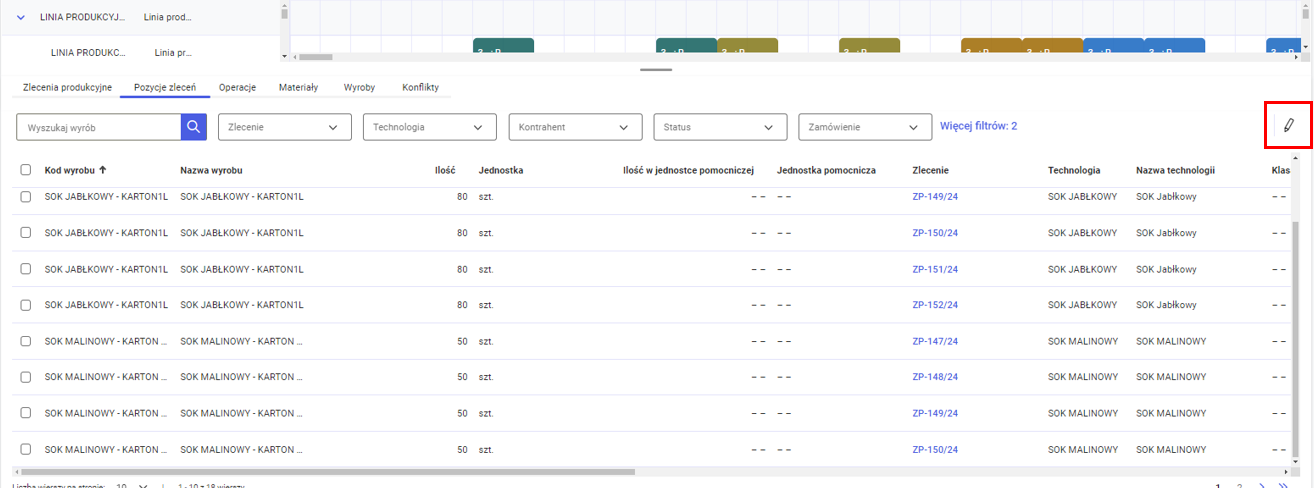Image resolution: width=1314 pixels, height=488 pixels.
Task: Open ZP-150/24 link in SOK MALINOWY row
Action: [x=935, y=449]
